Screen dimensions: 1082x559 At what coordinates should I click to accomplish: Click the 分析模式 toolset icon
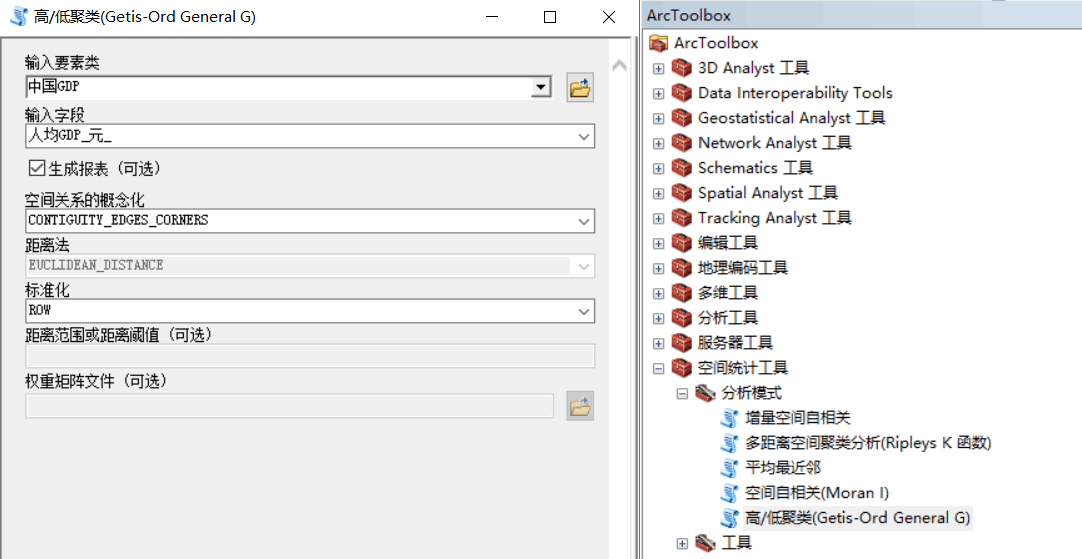click(705, 393)
